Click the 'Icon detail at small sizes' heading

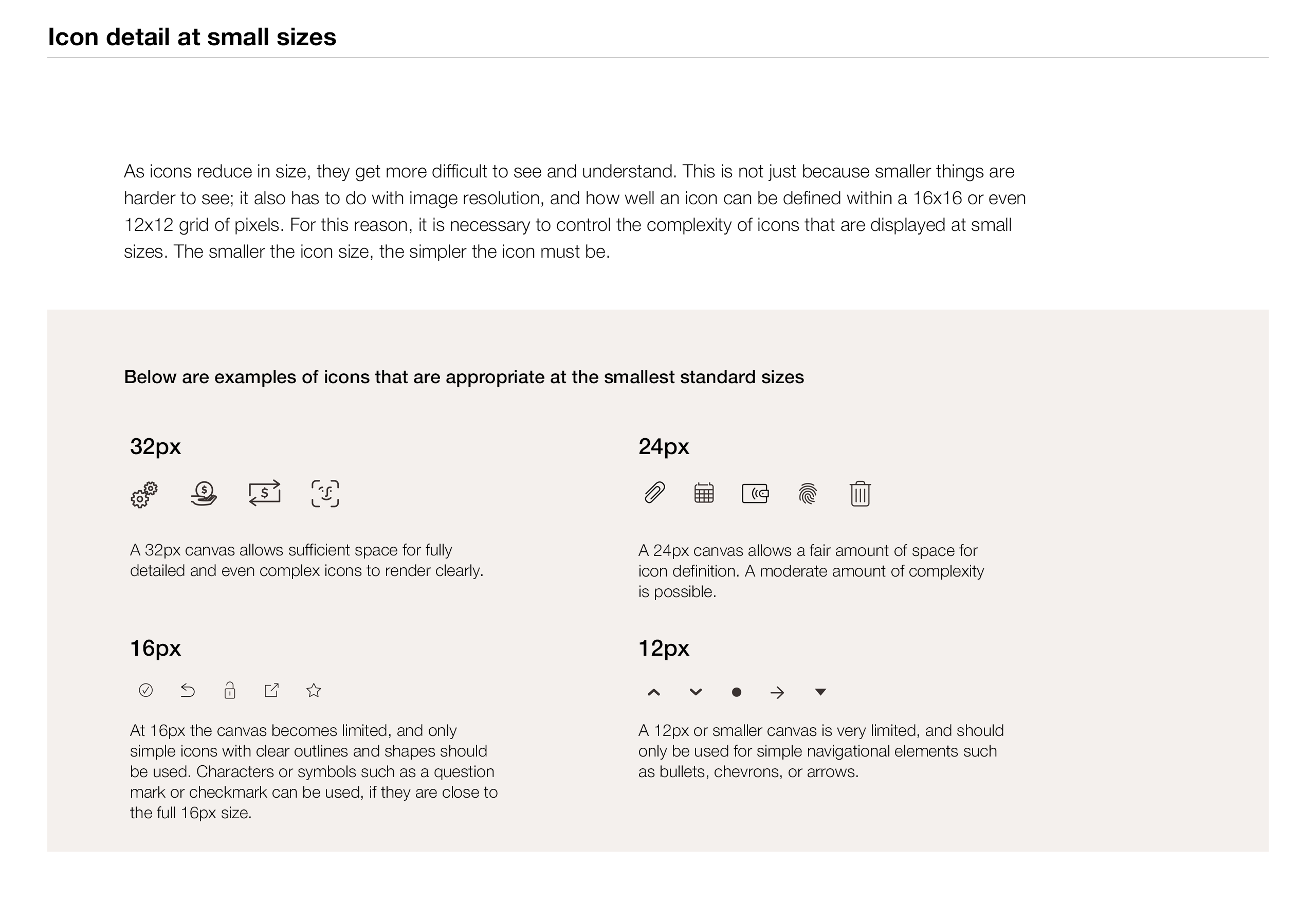192,38
